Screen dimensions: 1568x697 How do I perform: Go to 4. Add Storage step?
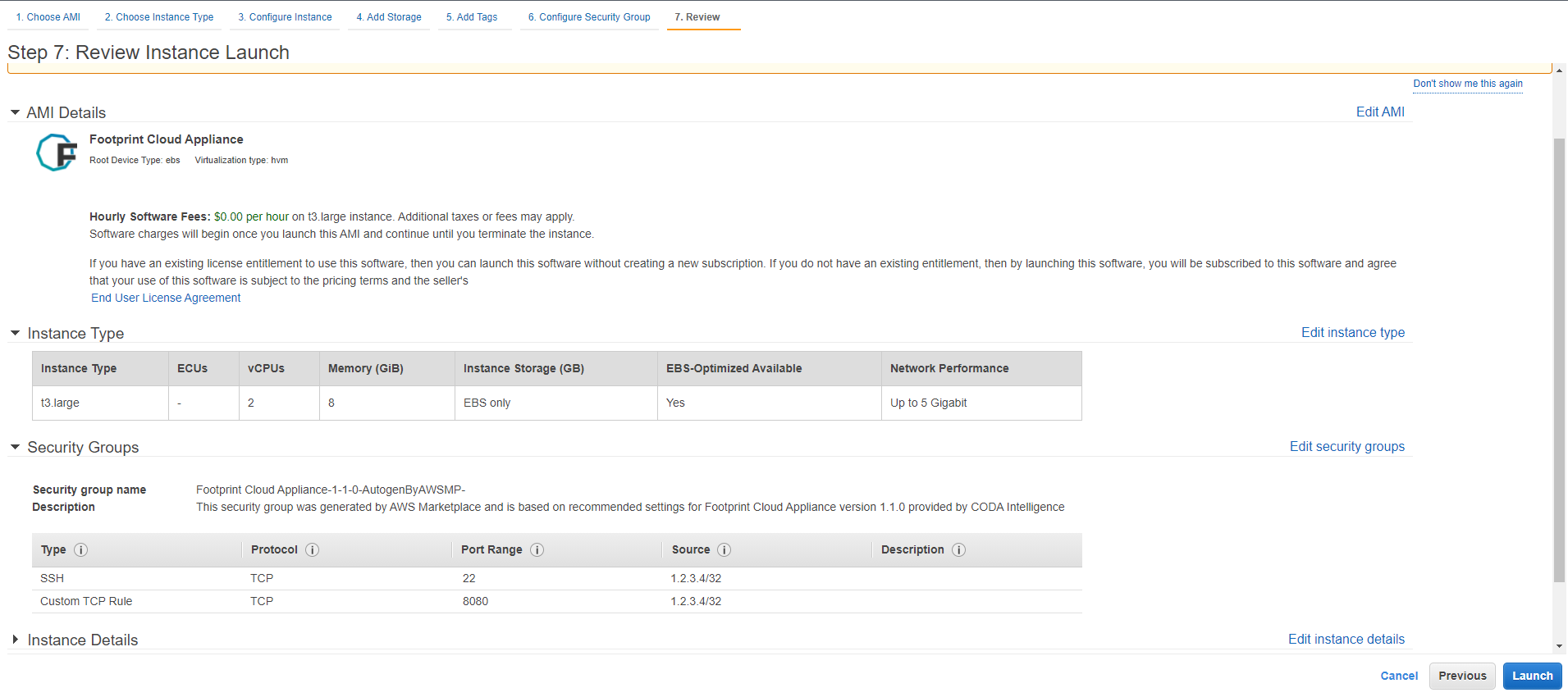pyautogui.click(x=389, y=17)
